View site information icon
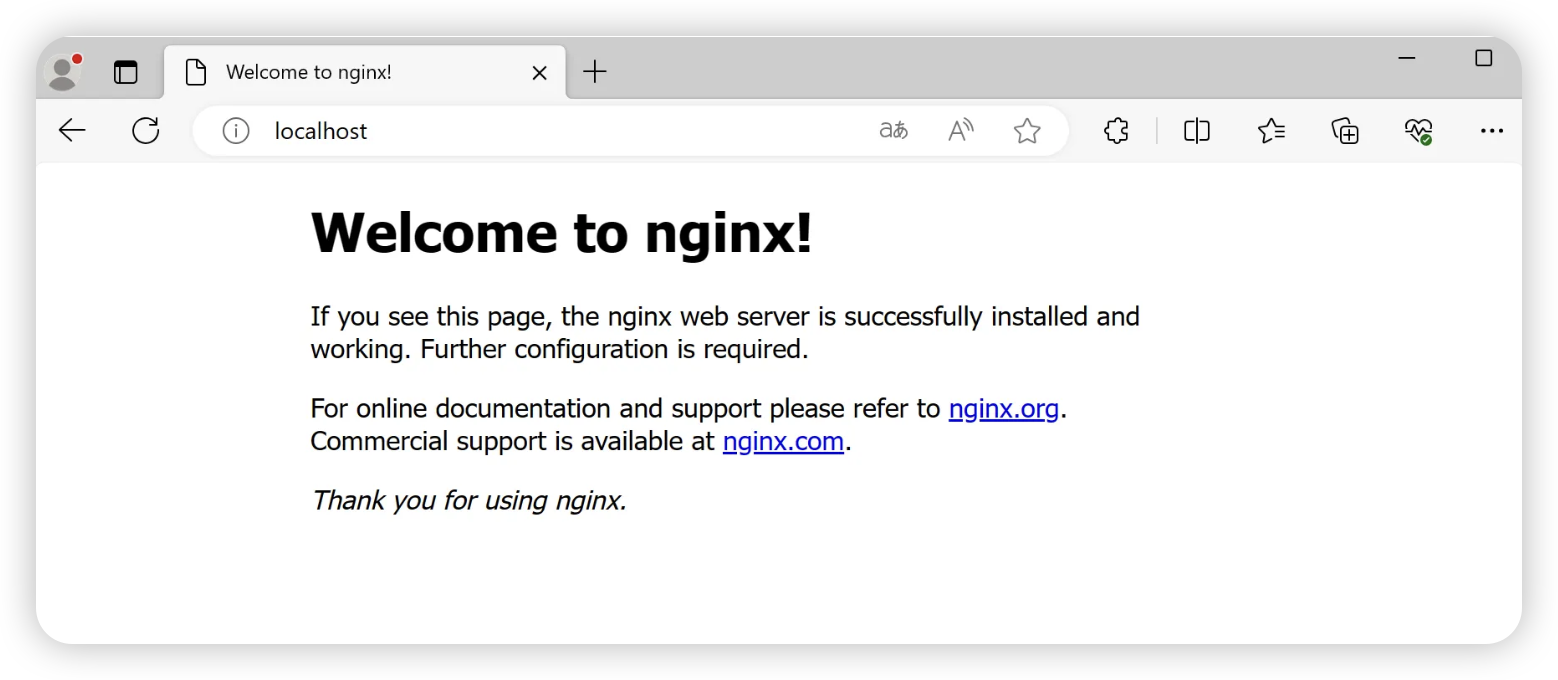1558x680 pixels. (x=236, y=131)
